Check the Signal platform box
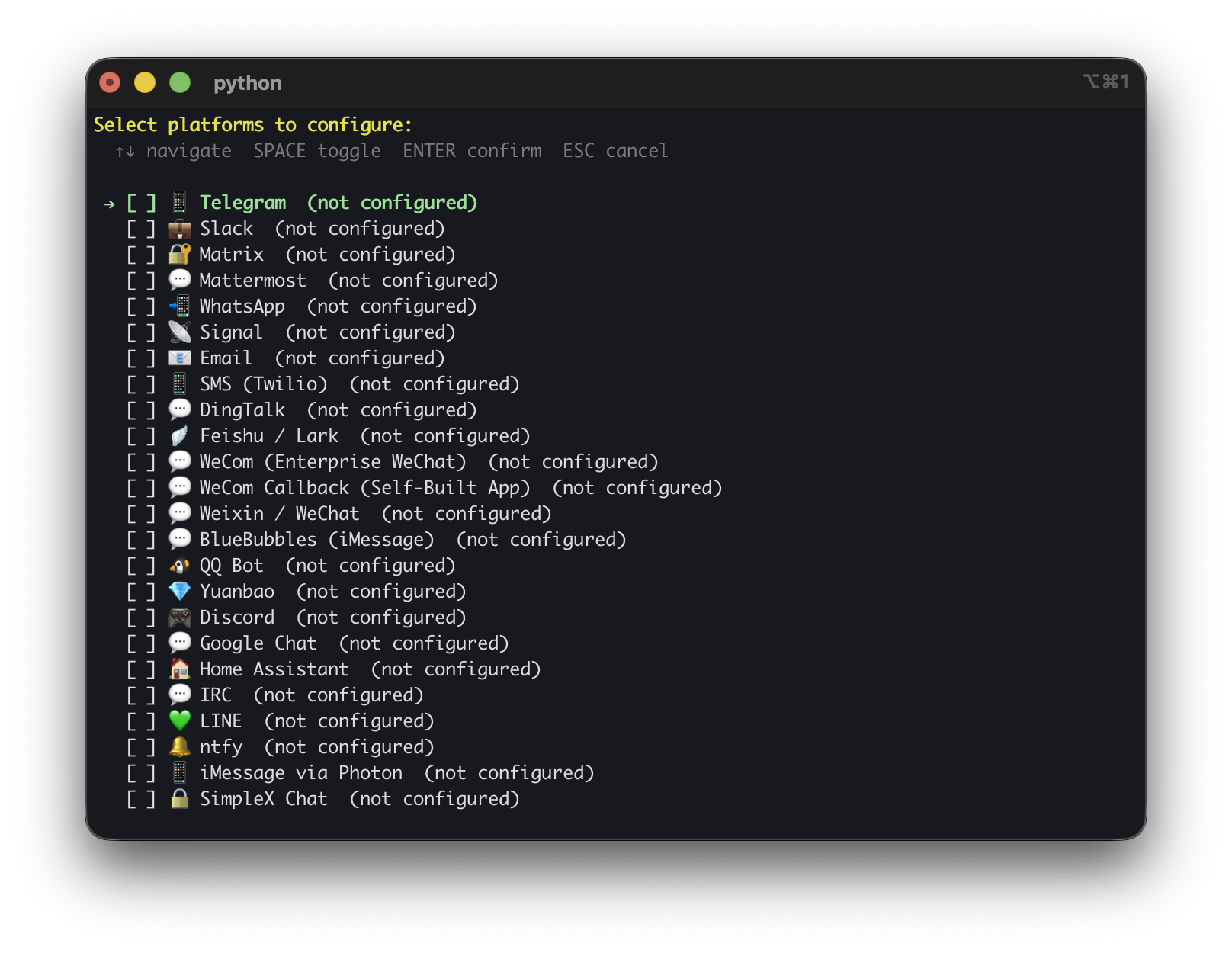Viewport: 1232px width, 953px height. click(x=141, y=332)
